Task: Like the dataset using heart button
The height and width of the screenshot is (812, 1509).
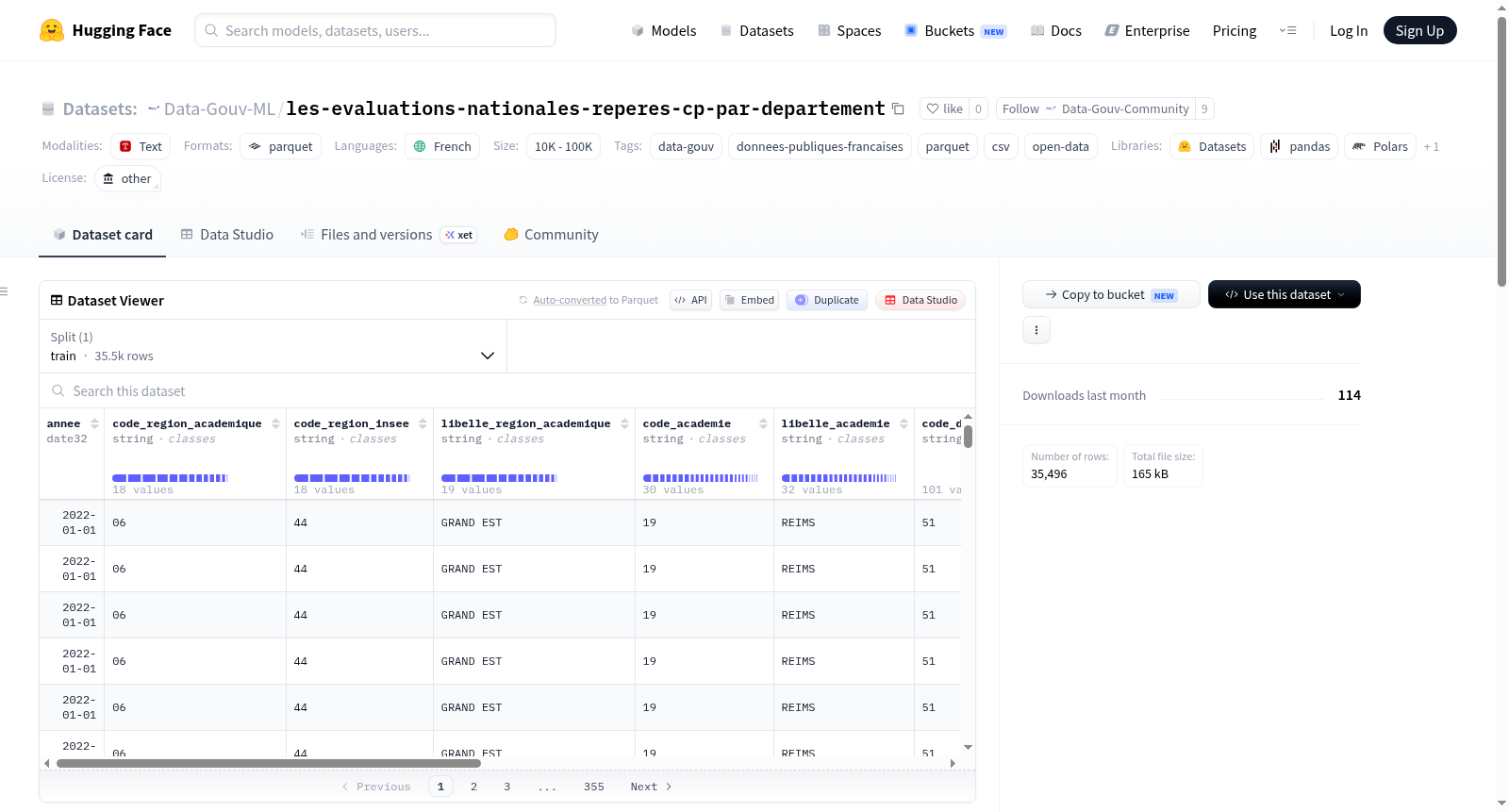Action: coord(944,108)
